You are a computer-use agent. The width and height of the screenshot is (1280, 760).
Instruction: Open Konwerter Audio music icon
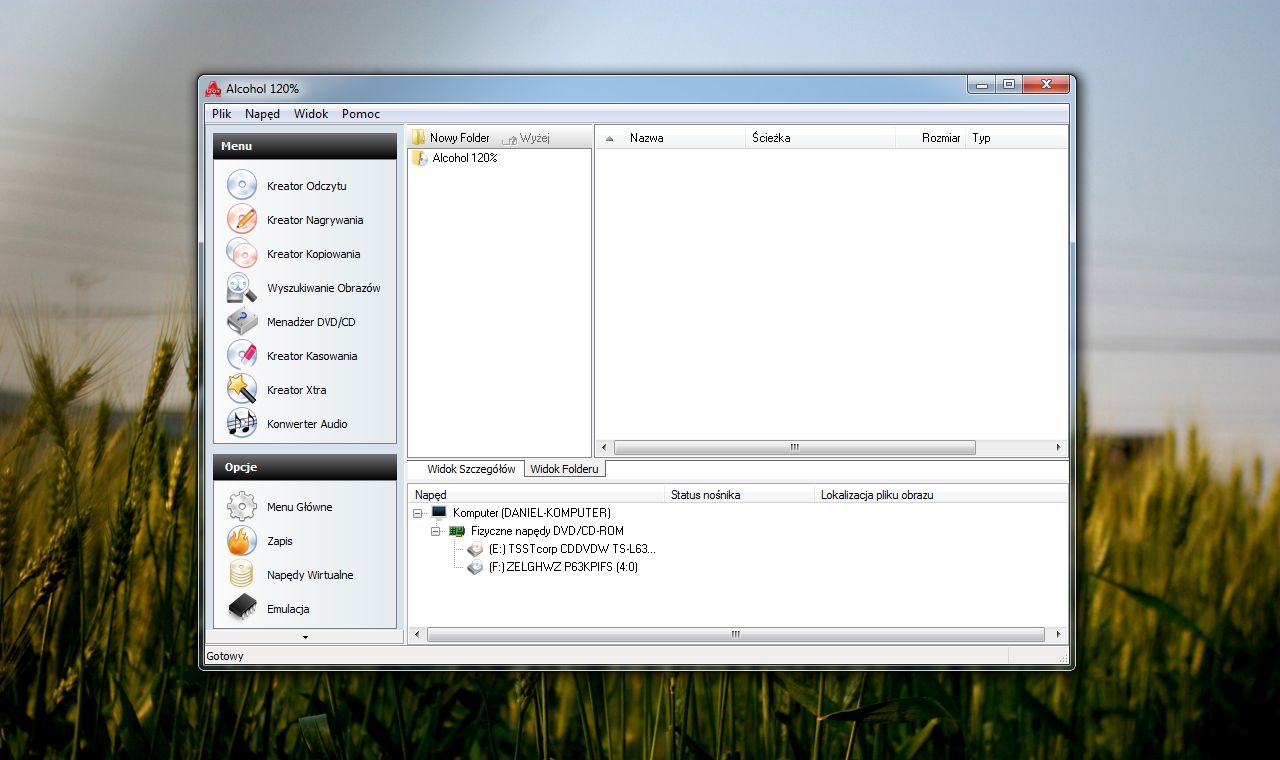(242, 424)
